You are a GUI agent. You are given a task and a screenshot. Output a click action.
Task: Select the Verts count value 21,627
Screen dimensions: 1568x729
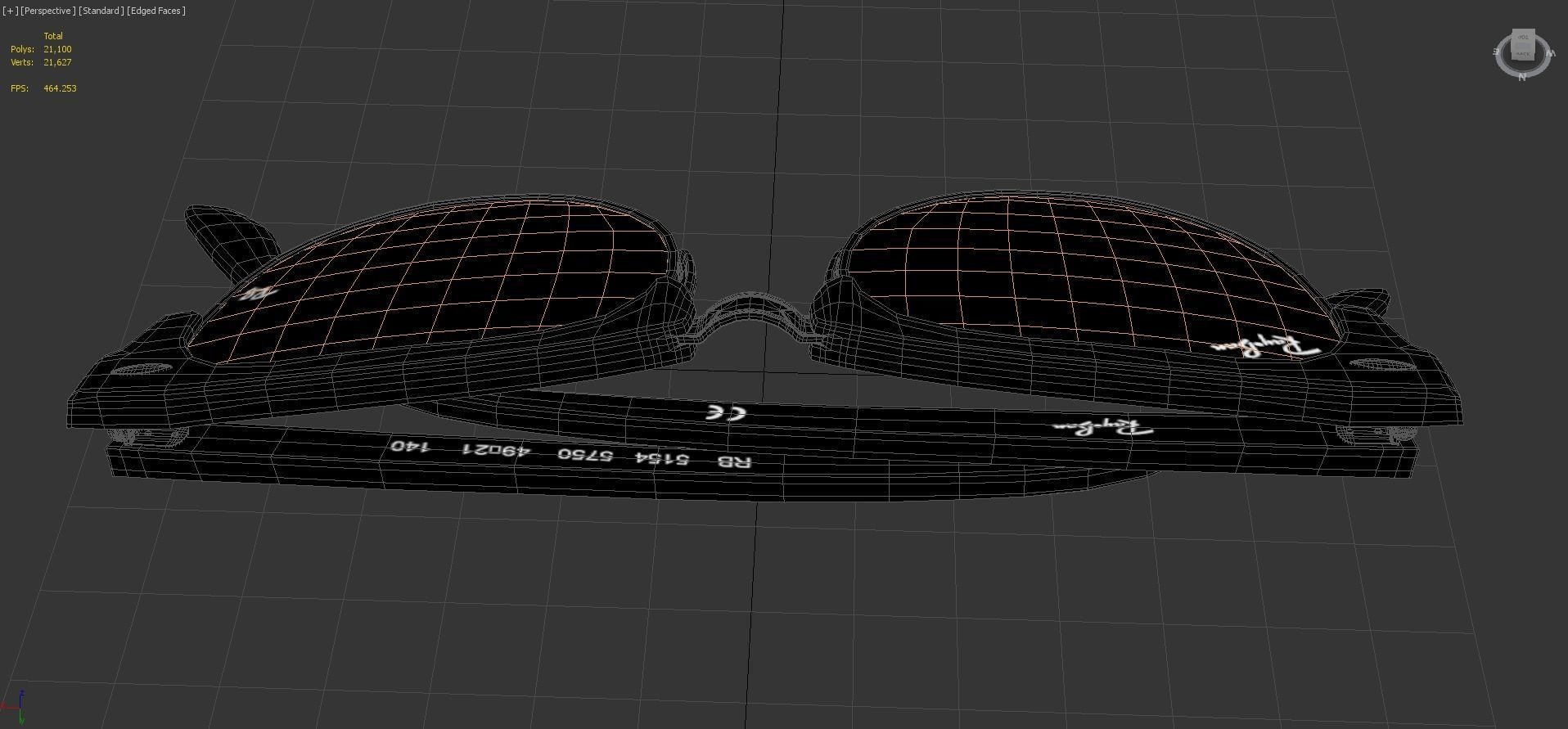57,62
